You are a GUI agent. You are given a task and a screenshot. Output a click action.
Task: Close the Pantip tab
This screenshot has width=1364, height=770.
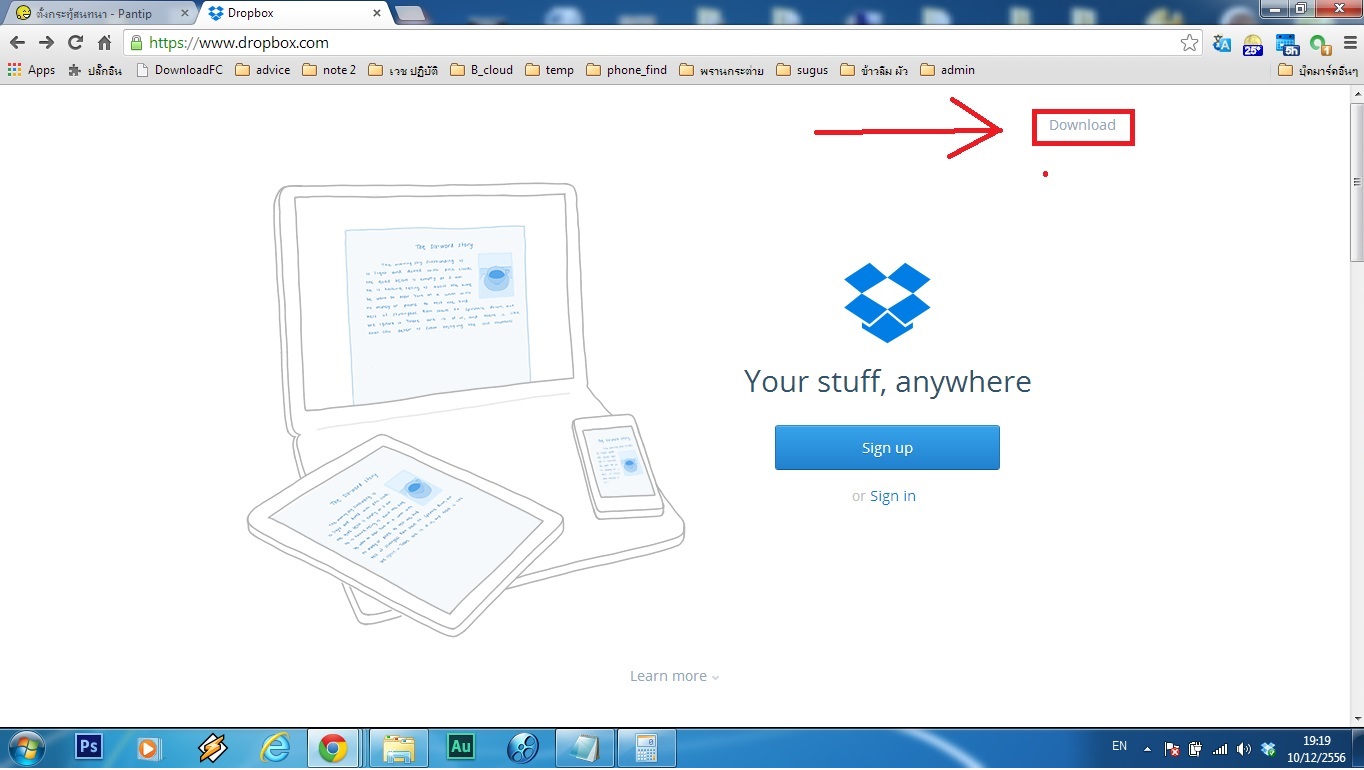point(184,13)
